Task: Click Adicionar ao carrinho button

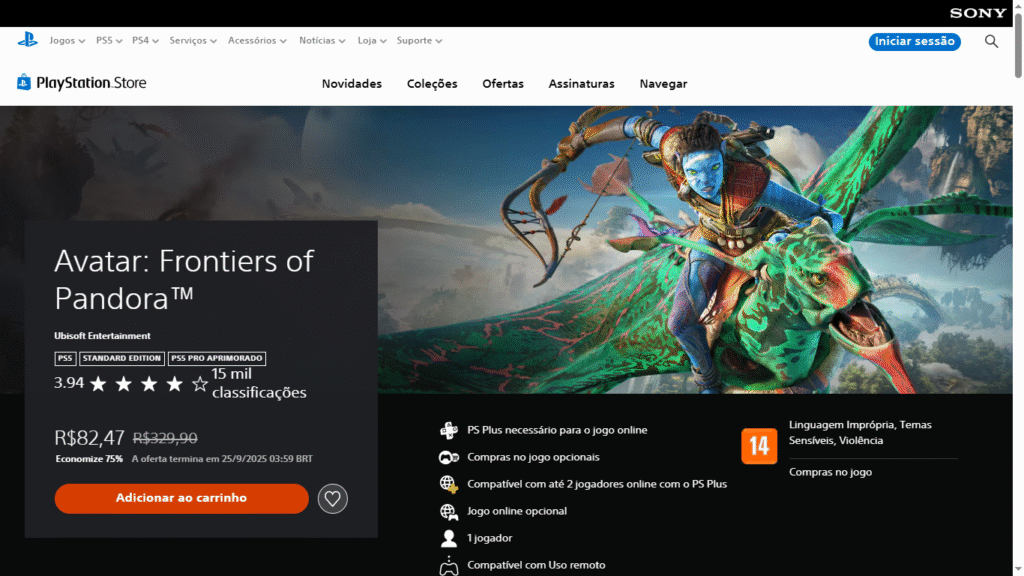Action: pyautogui.click(x=182, y=498)
